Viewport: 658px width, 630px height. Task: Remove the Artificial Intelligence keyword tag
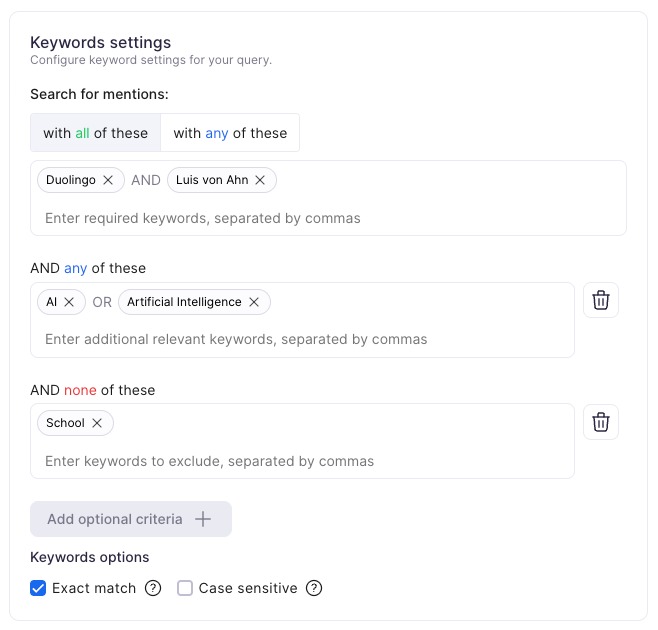(x=254, y=302)
